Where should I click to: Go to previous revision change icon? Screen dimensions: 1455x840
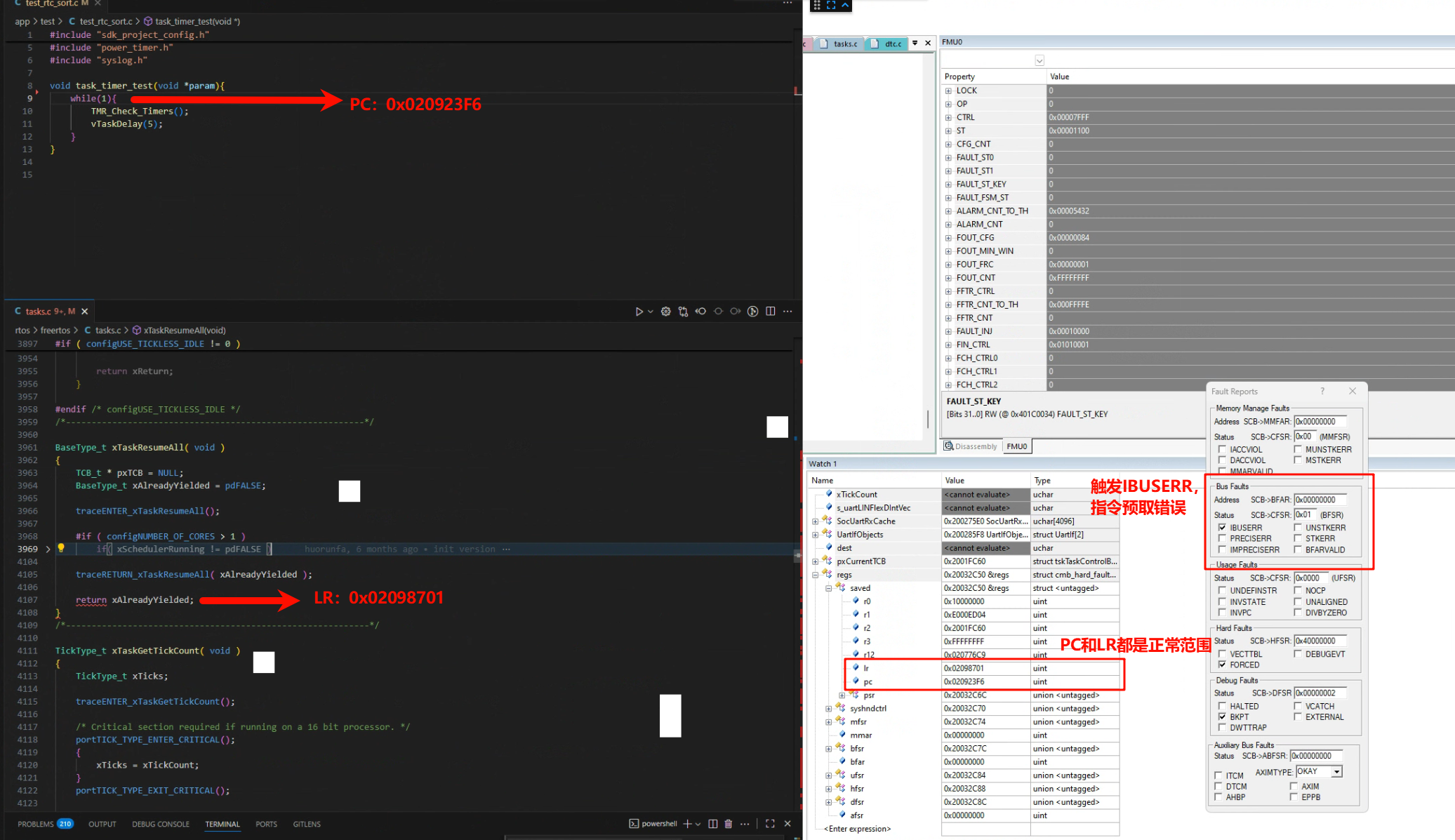700,312
